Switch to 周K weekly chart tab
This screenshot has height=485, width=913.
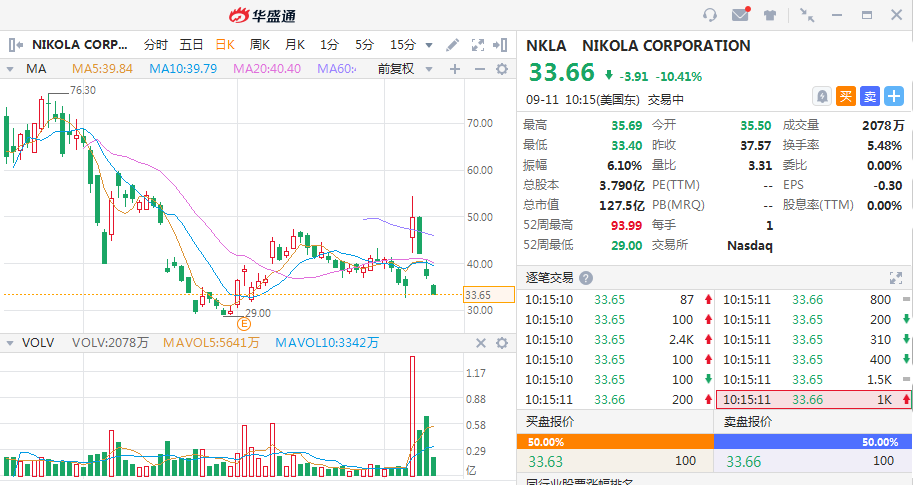260,45
